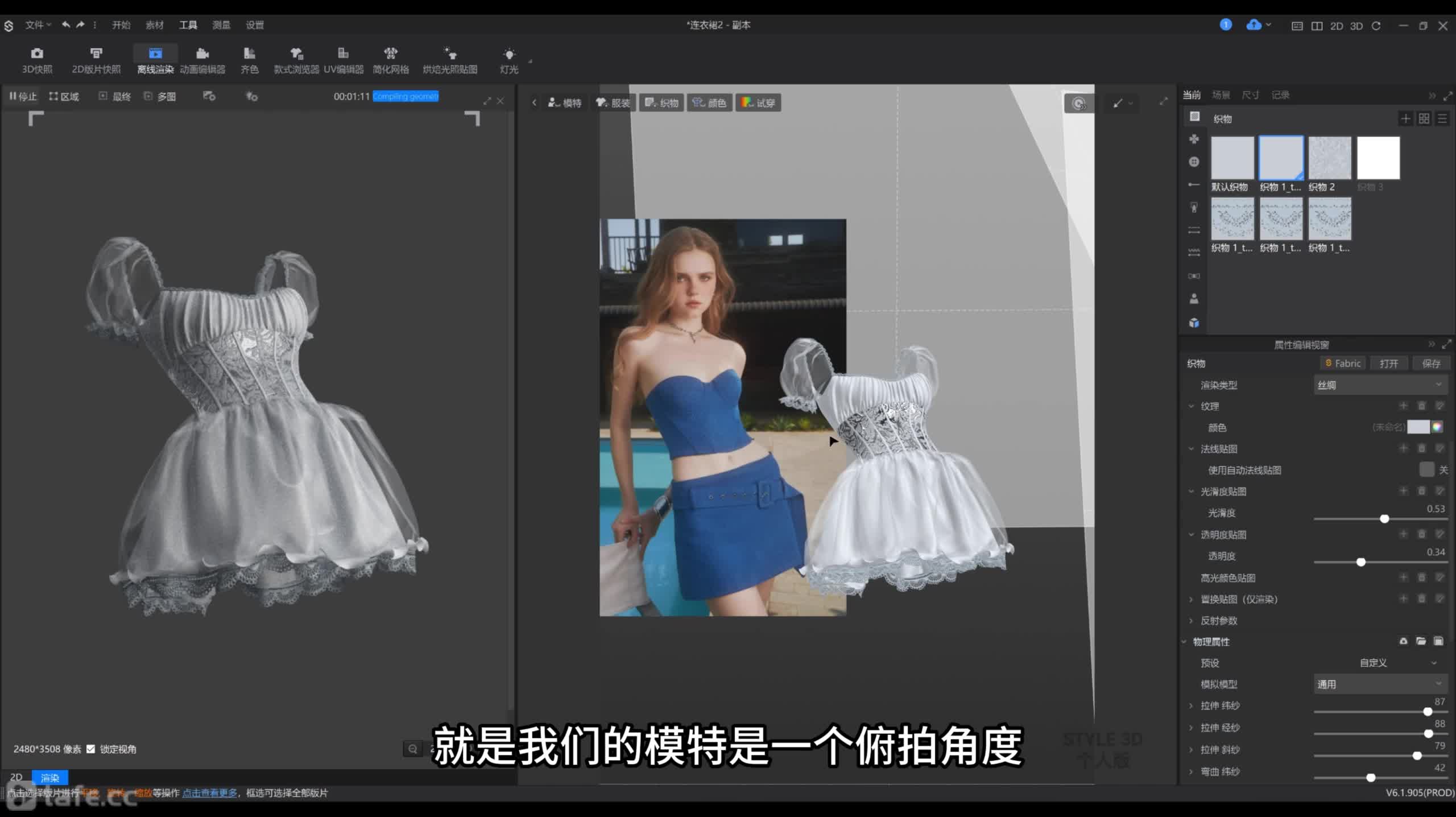Open the 测量 menu tab
This screenshot has height=817, width=1456.
221,24
